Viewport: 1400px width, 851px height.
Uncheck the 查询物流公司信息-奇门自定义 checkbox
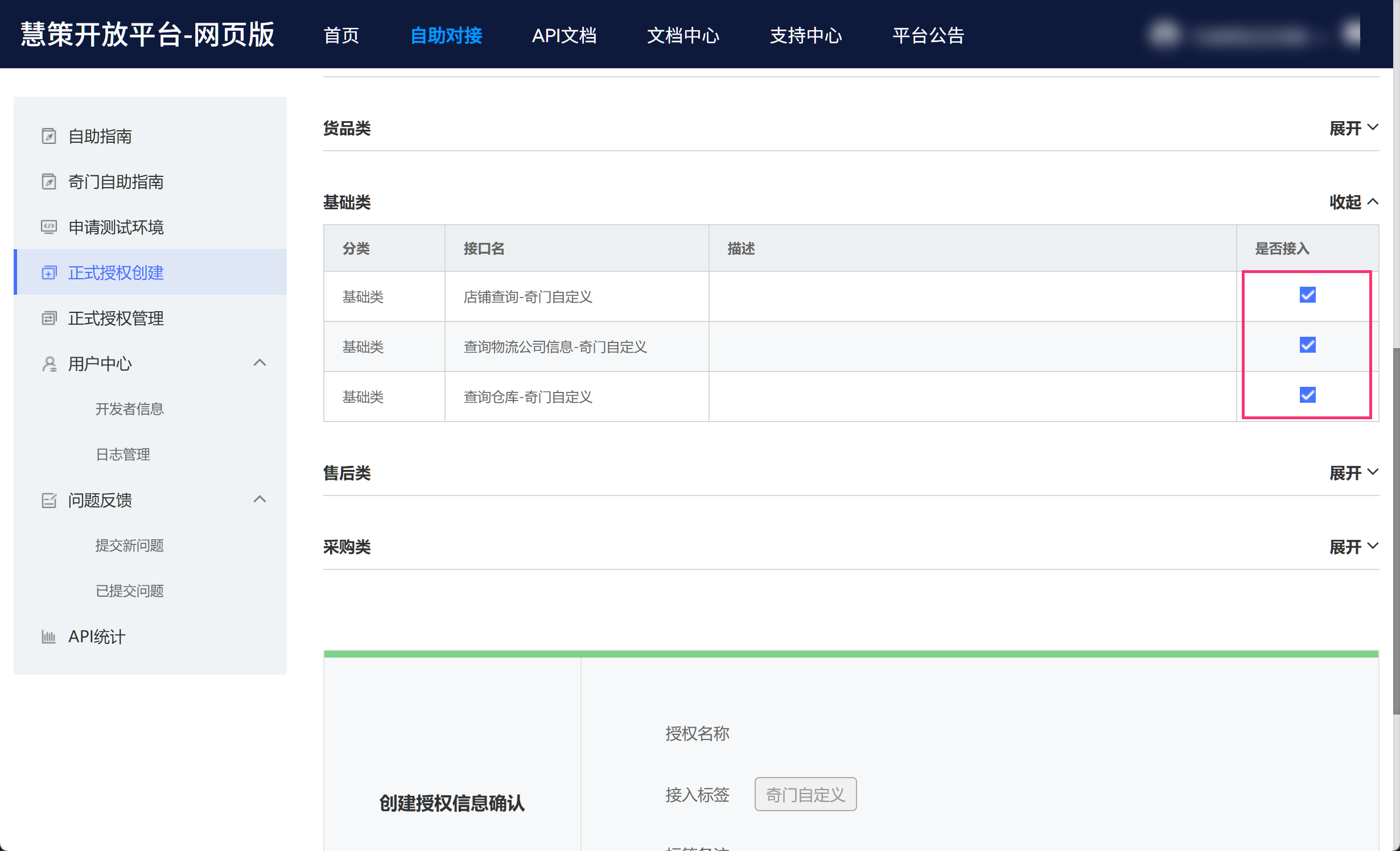point(1307,345)
